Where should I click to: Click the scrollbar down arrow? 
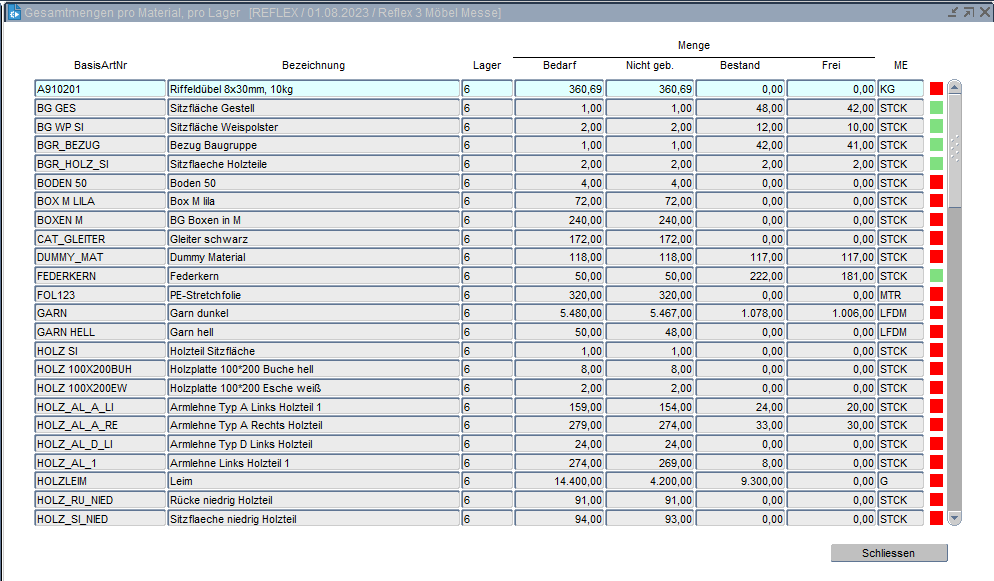click(954, 518)
